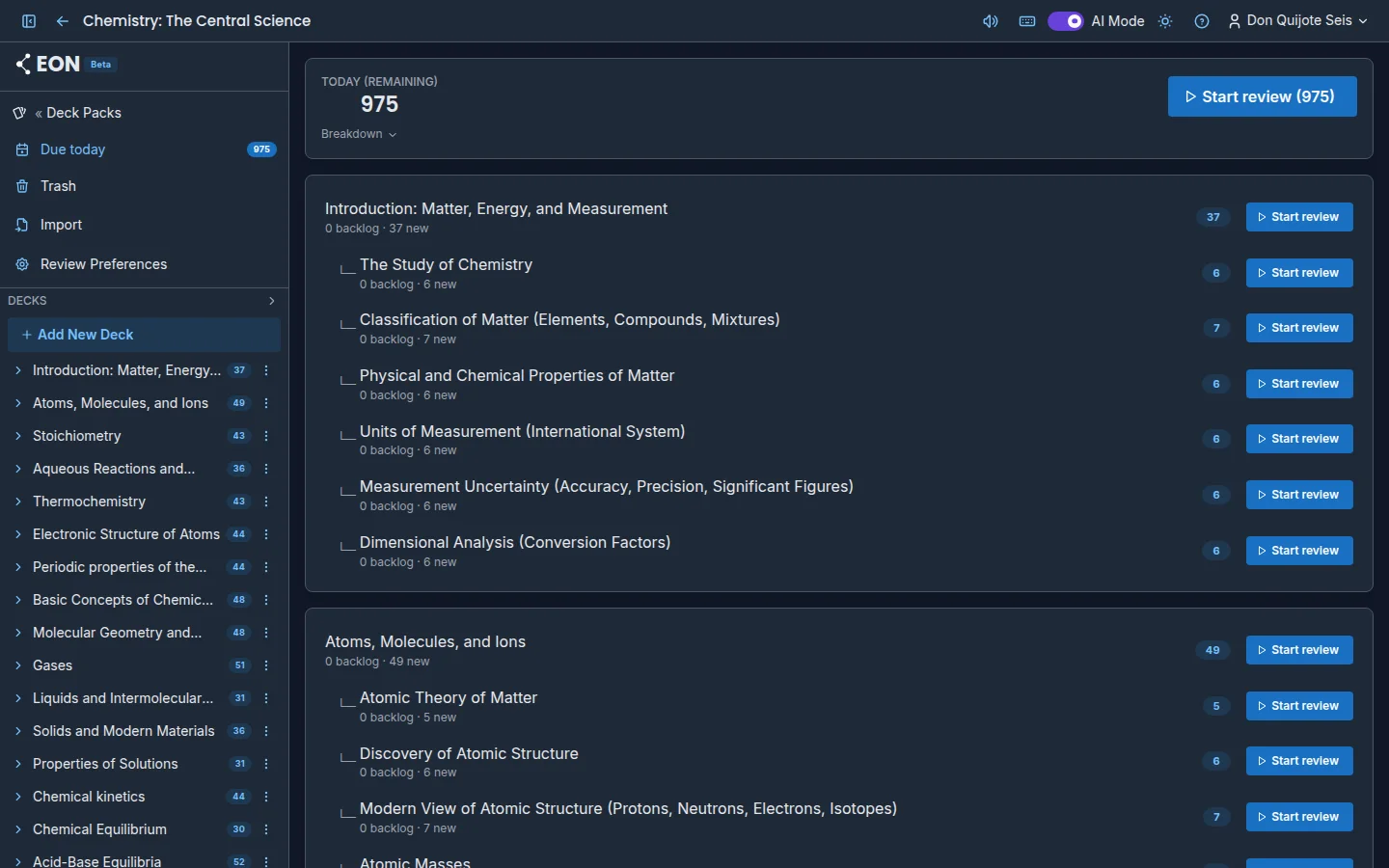The image size is (1389, 868).
Task: Open options for Properties of Solutions deck
Action: pyautogui.click(x=266, y=764)
